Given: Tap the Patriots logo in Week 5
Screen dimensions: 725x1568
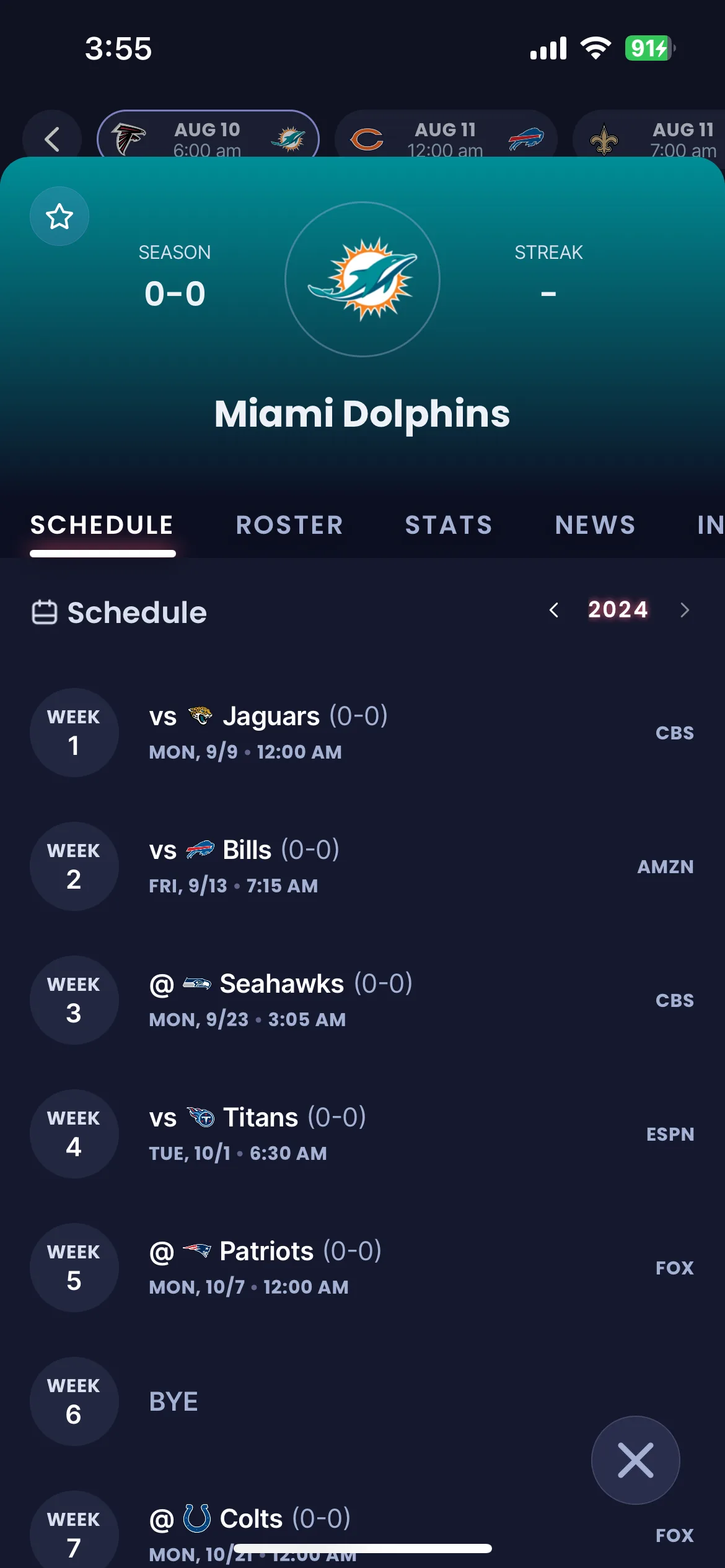Looking at the screenshot, I should click(197, 1251).
